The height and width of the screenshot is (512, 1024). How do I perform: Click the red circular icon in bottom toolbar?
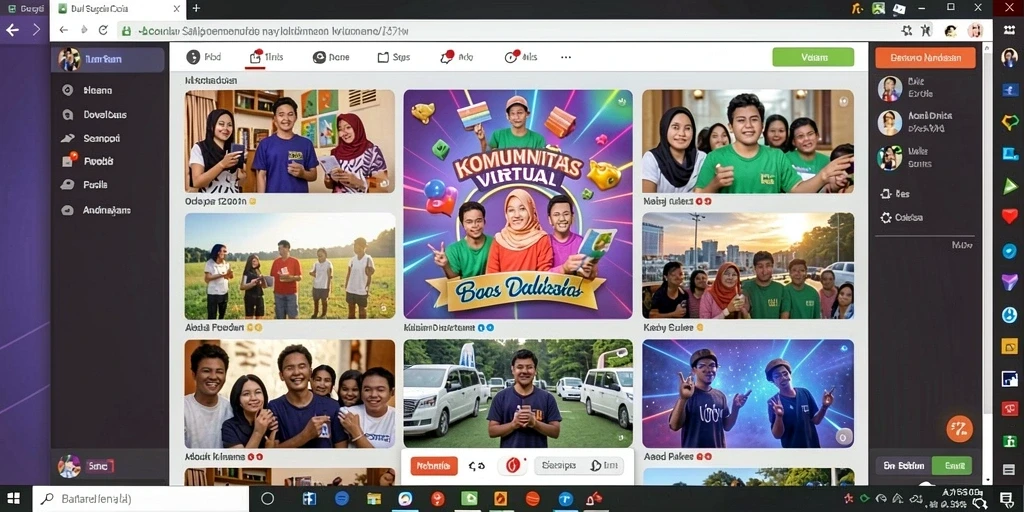(x=513, y=466)
